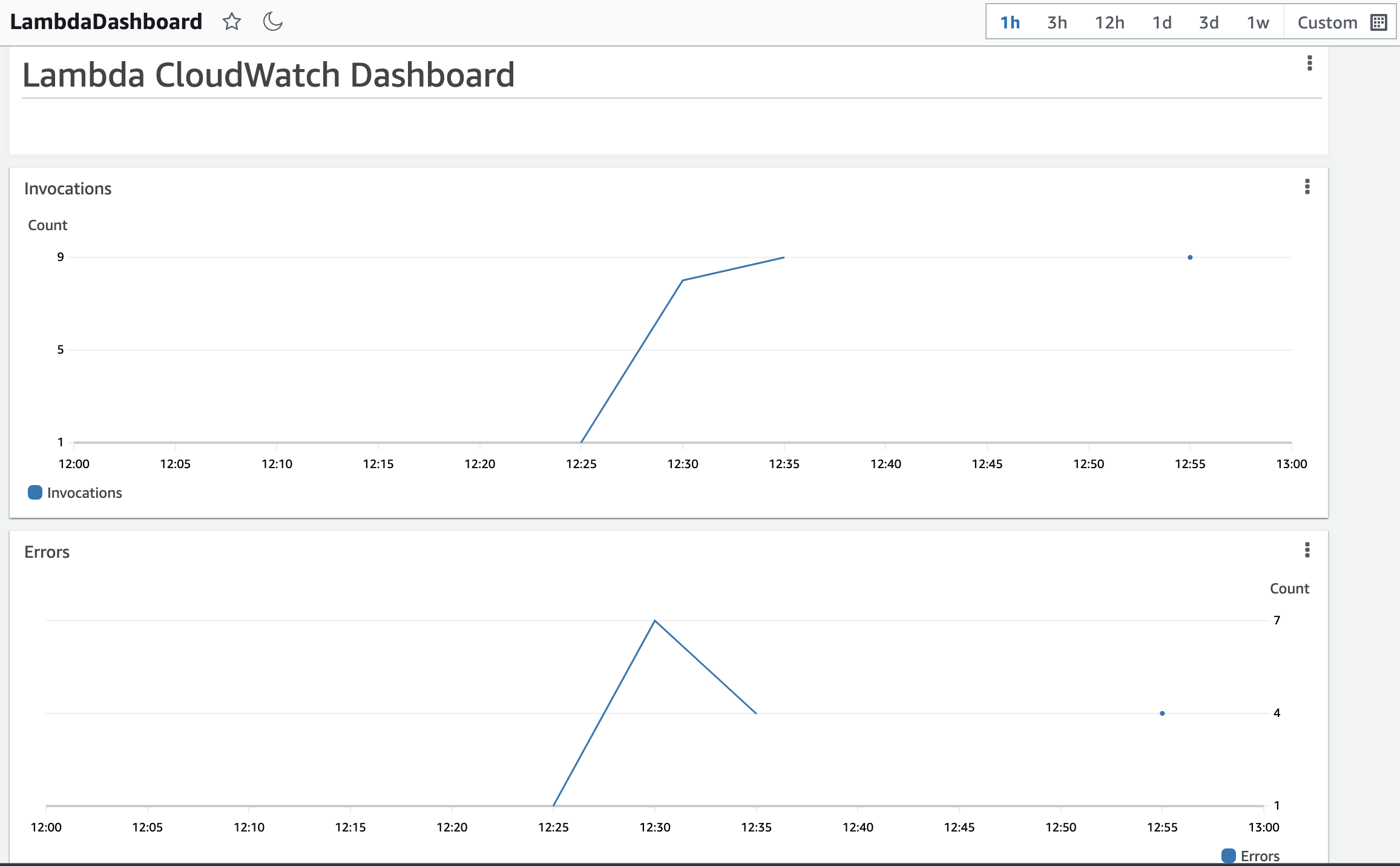Toggle dark mode with the moon icon
The image size is (1400, 866).
(x=272, y=21)
